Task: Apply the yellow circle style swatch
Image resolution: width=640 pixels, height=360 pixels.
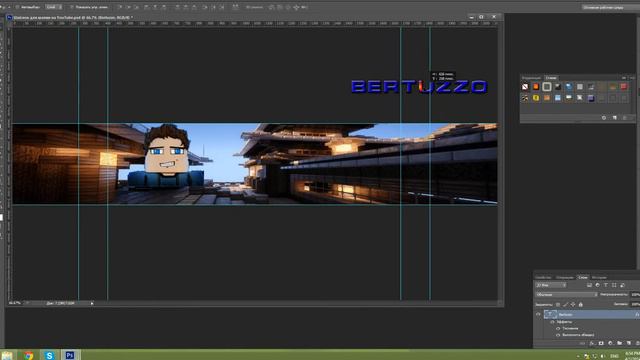Action: pos(536,98)
